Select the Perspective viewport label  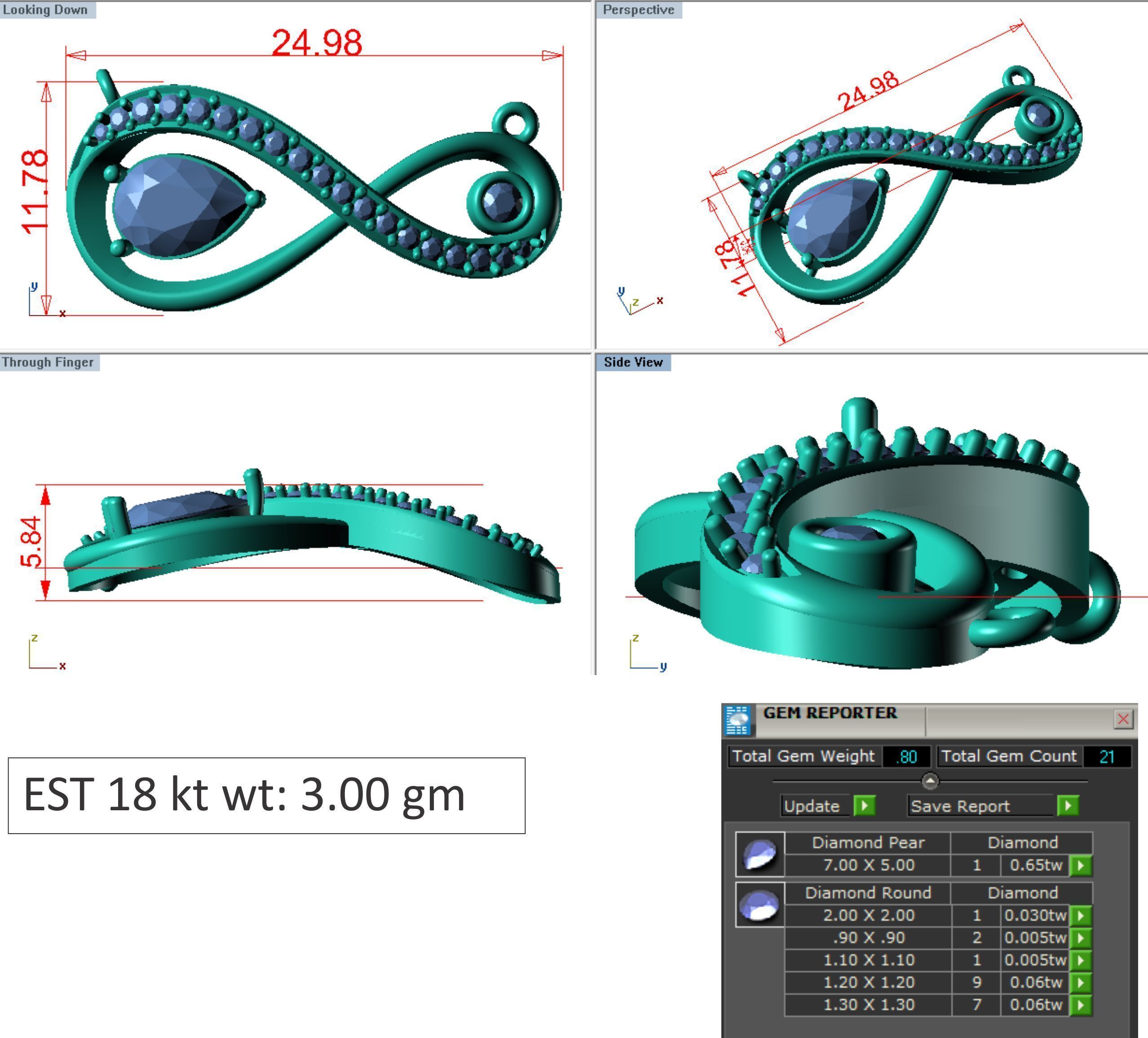pos(638,10)
